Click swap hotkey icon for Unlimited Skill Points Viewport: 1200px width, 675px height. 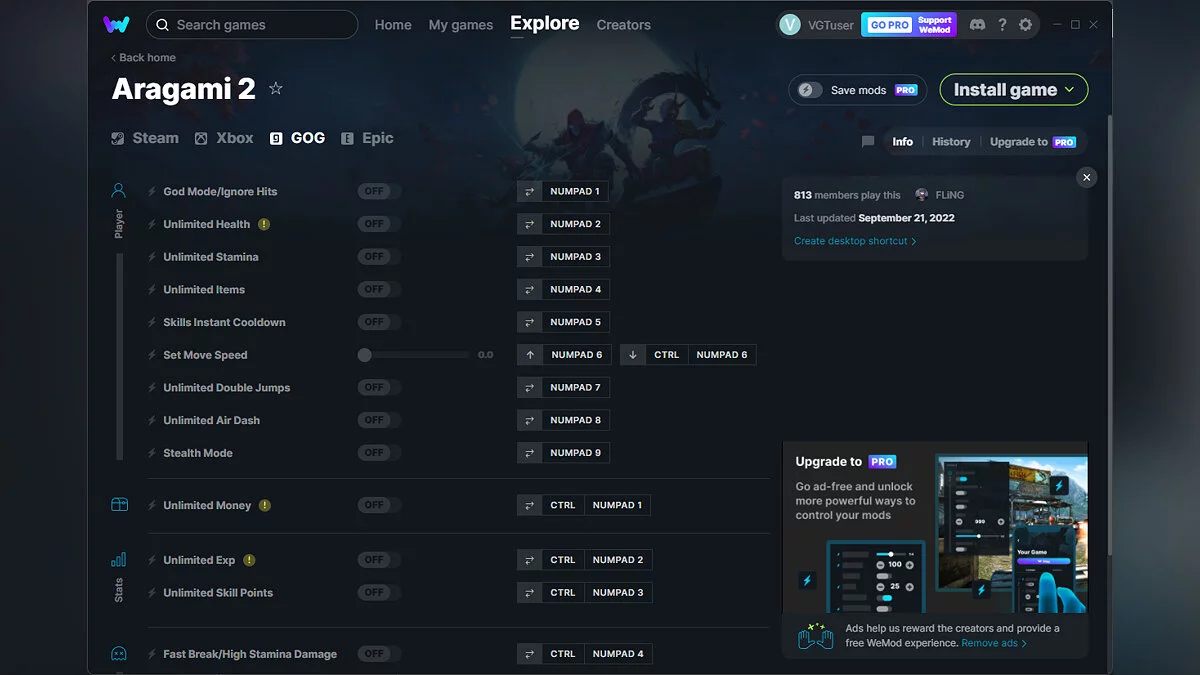(529, 593)
